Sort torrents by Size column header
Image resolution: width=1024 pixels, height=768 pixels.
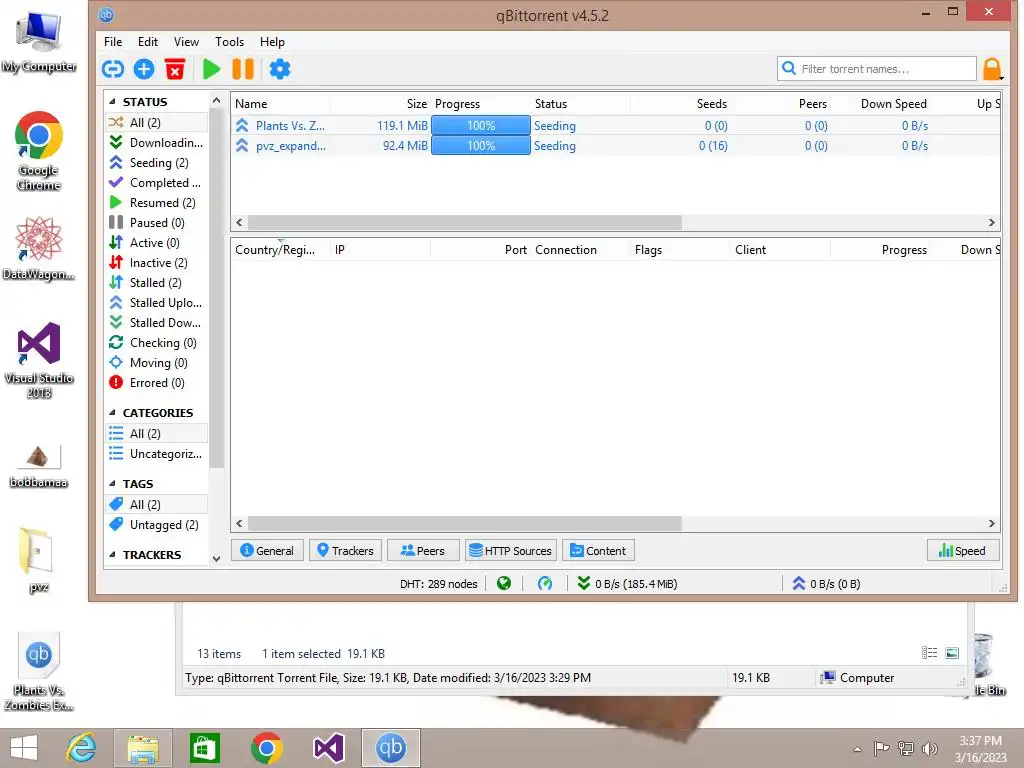tap(381, 104)
